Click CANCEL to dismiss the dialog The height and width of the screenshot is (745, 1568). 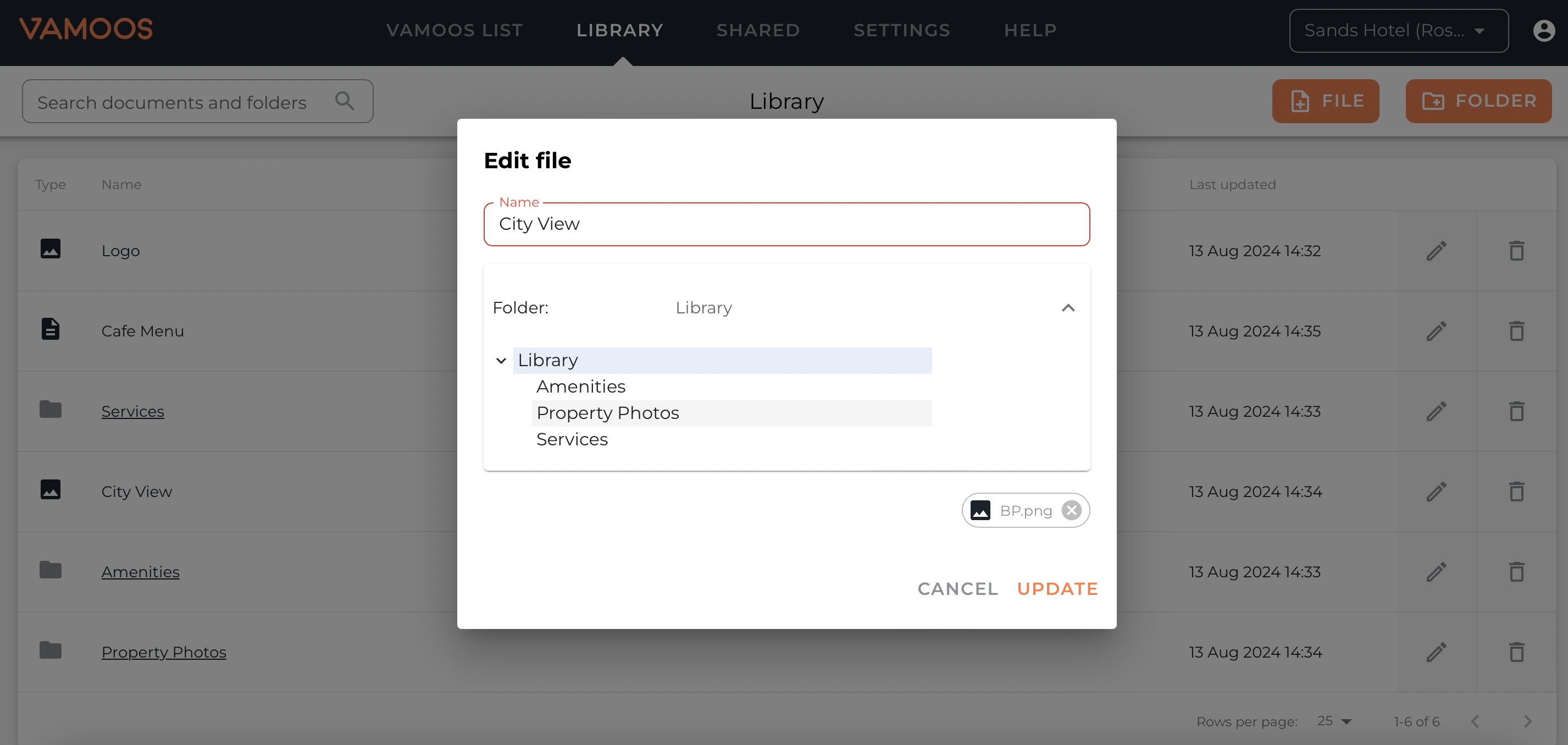pos(957,588)
